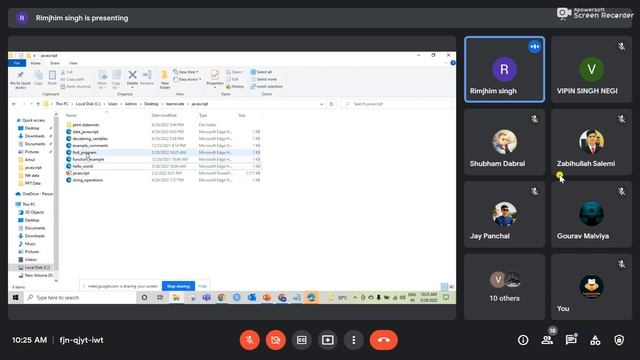Click Home tab in shared Explorer ribbon
Image resolution: width=640 pixels, height=360 pixels.
pyautogui.click(x=36, y=63)
